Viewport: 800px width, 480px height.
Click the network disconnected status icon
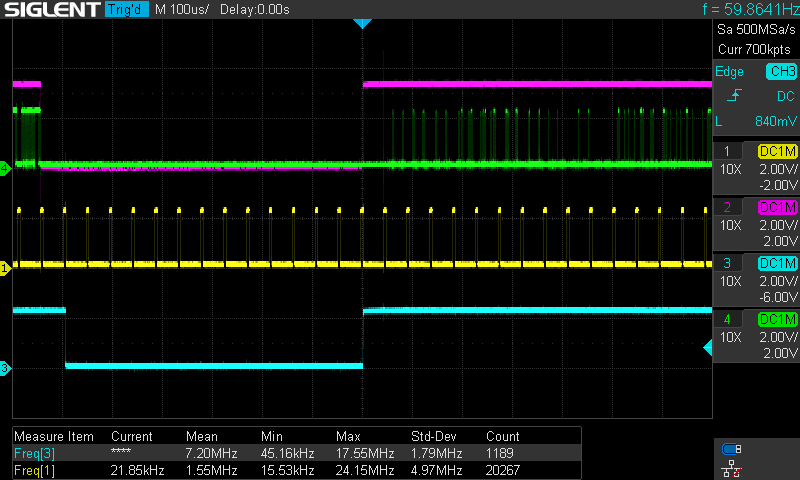coord(732,468)
